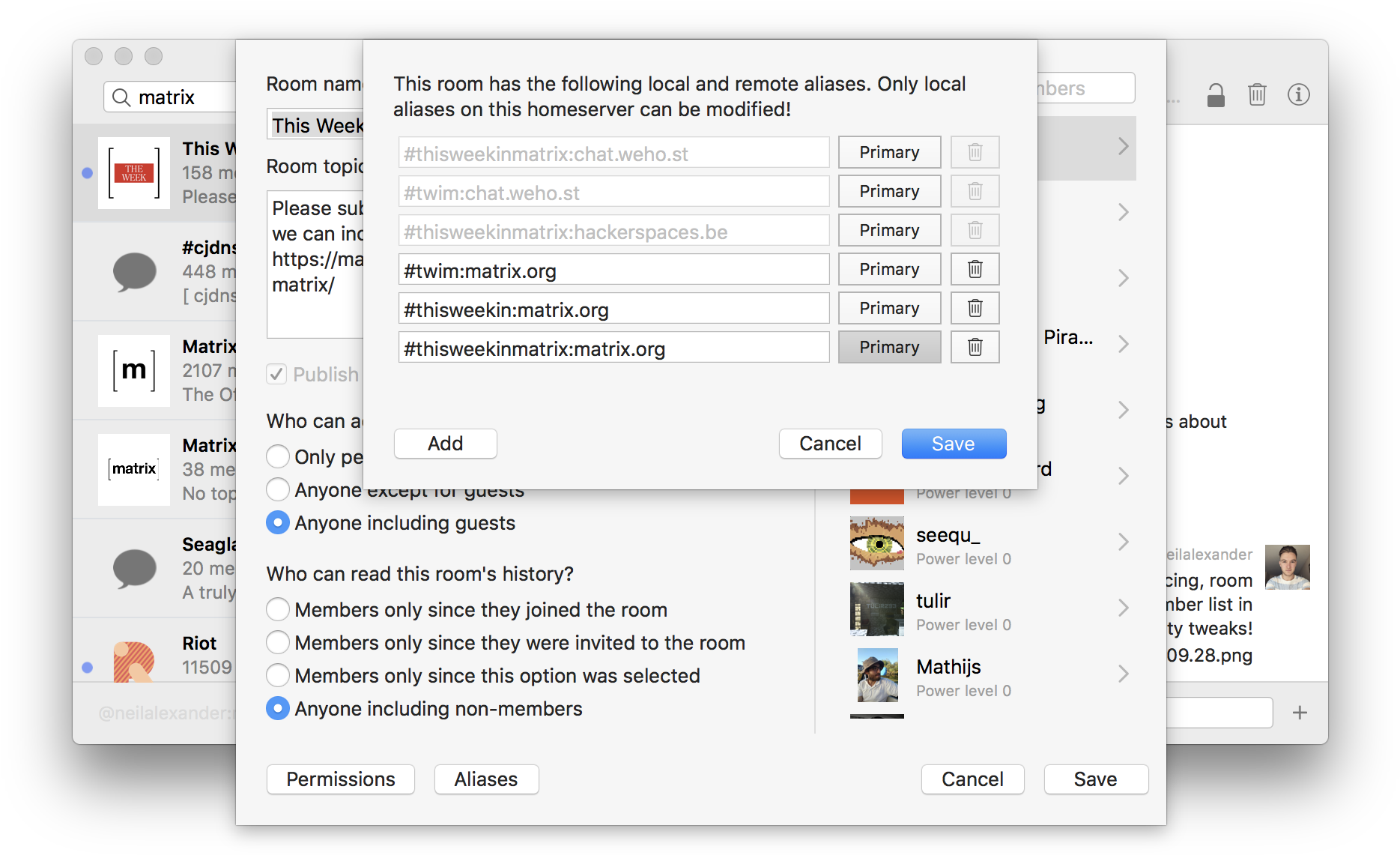Click the alias input field #thisweekinmatrix:matrix.org

pyautogui.click(x=613, y=347)
